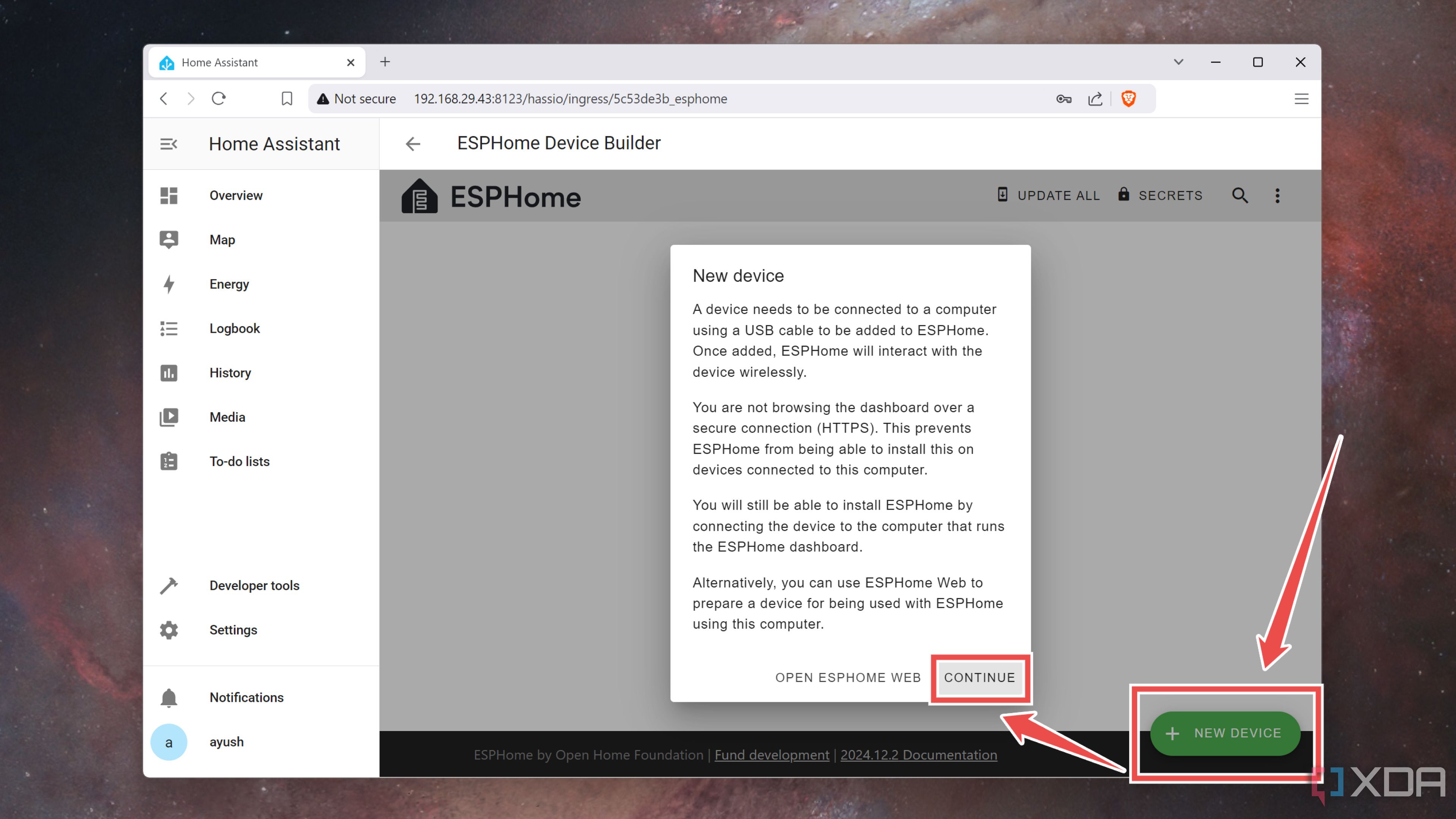The width and height of the screenshot is (1456, 819).
Task: Open the ESPHome three-dot overflow menu
Action: point(1277,196)
